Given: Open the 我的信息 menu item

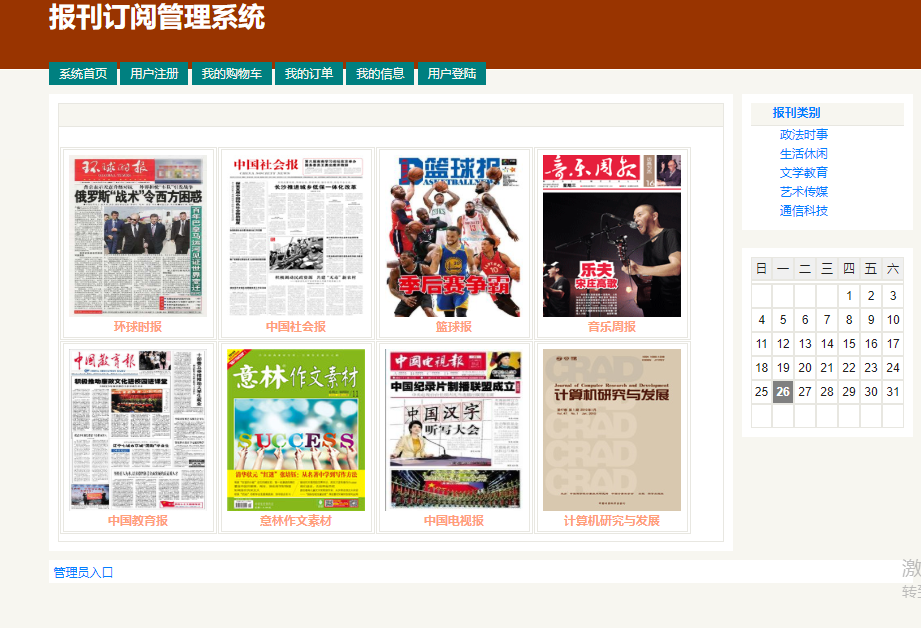Looking at the screenshot, I should point(380,73).
